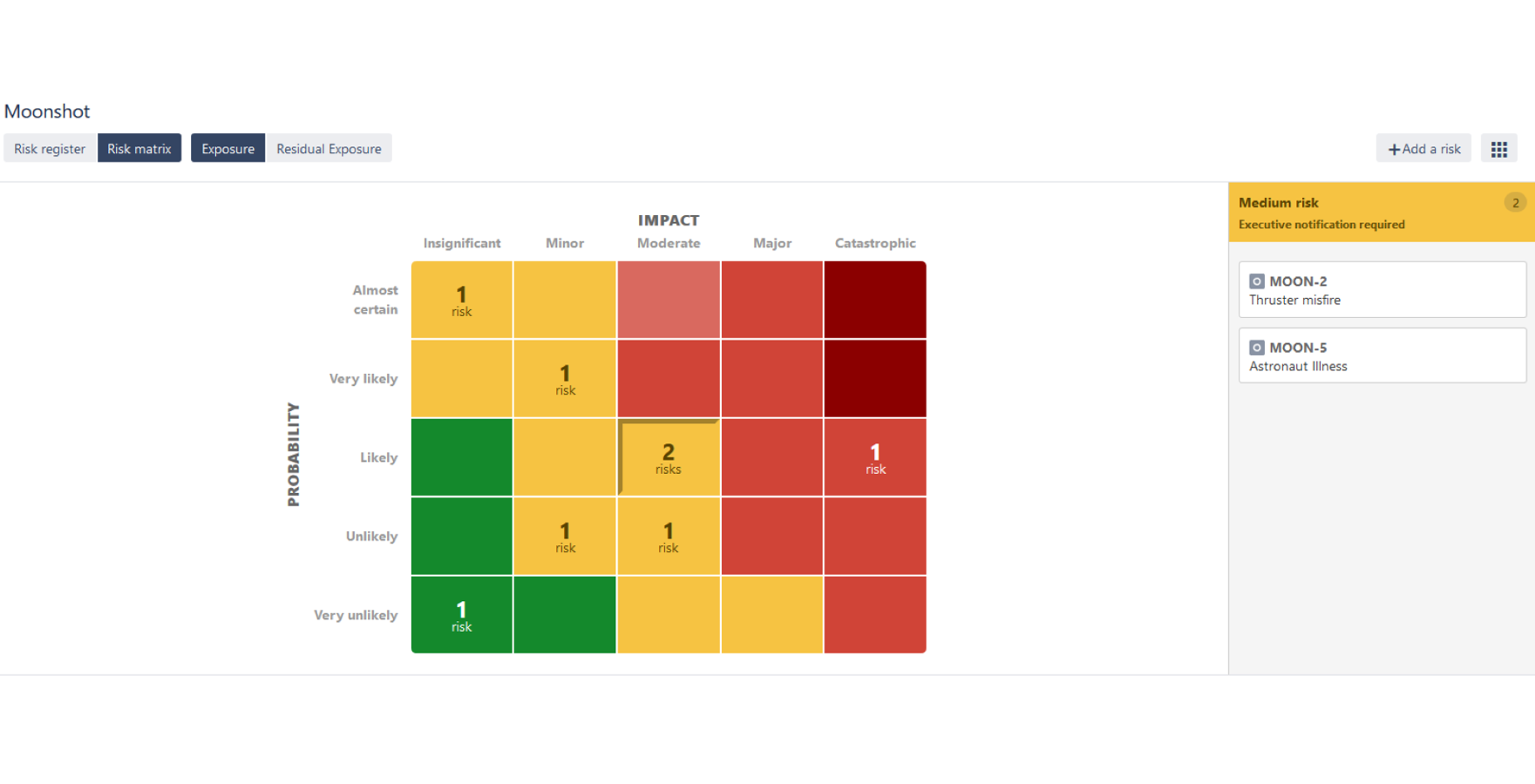Select the matrix cell showing 2 risks
Screen dimensions: 1535x784
click(668, 457)
